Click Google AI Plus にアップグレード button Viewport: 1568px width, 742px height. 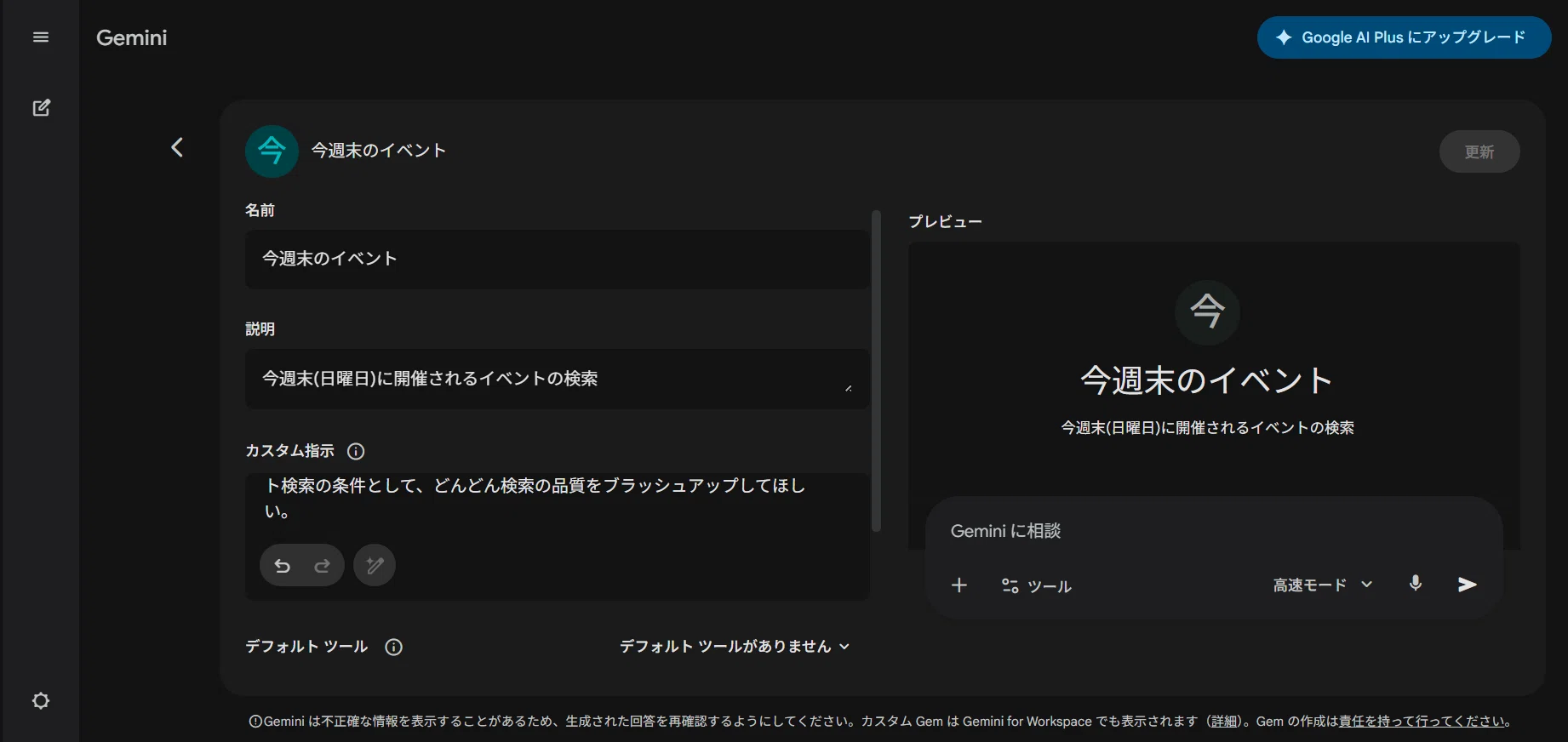pyautogui.click(x=1404, y=37)
